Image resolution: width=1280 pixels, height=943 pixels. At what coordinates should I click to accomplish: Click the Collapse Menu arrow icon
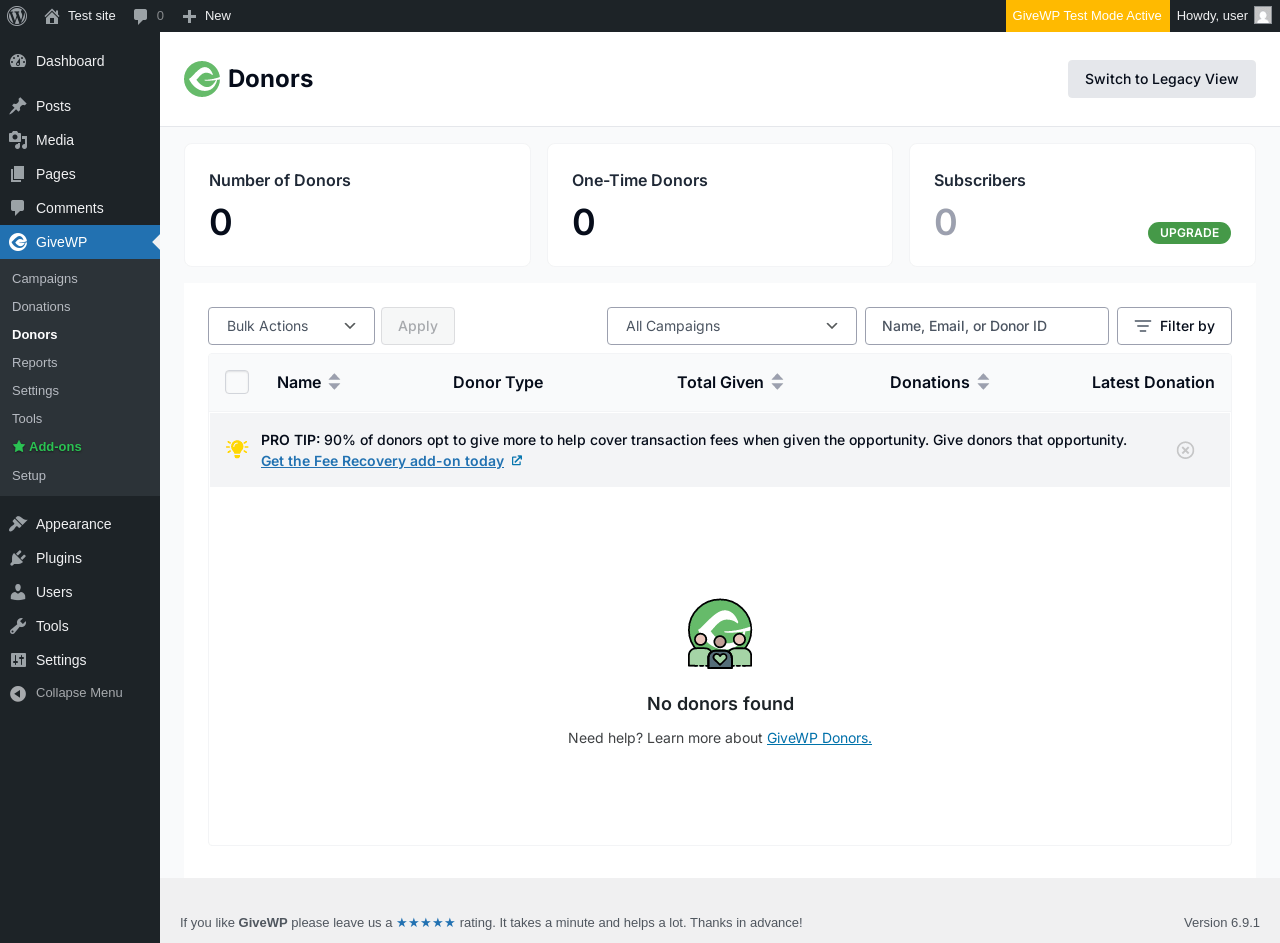[18, 693]
